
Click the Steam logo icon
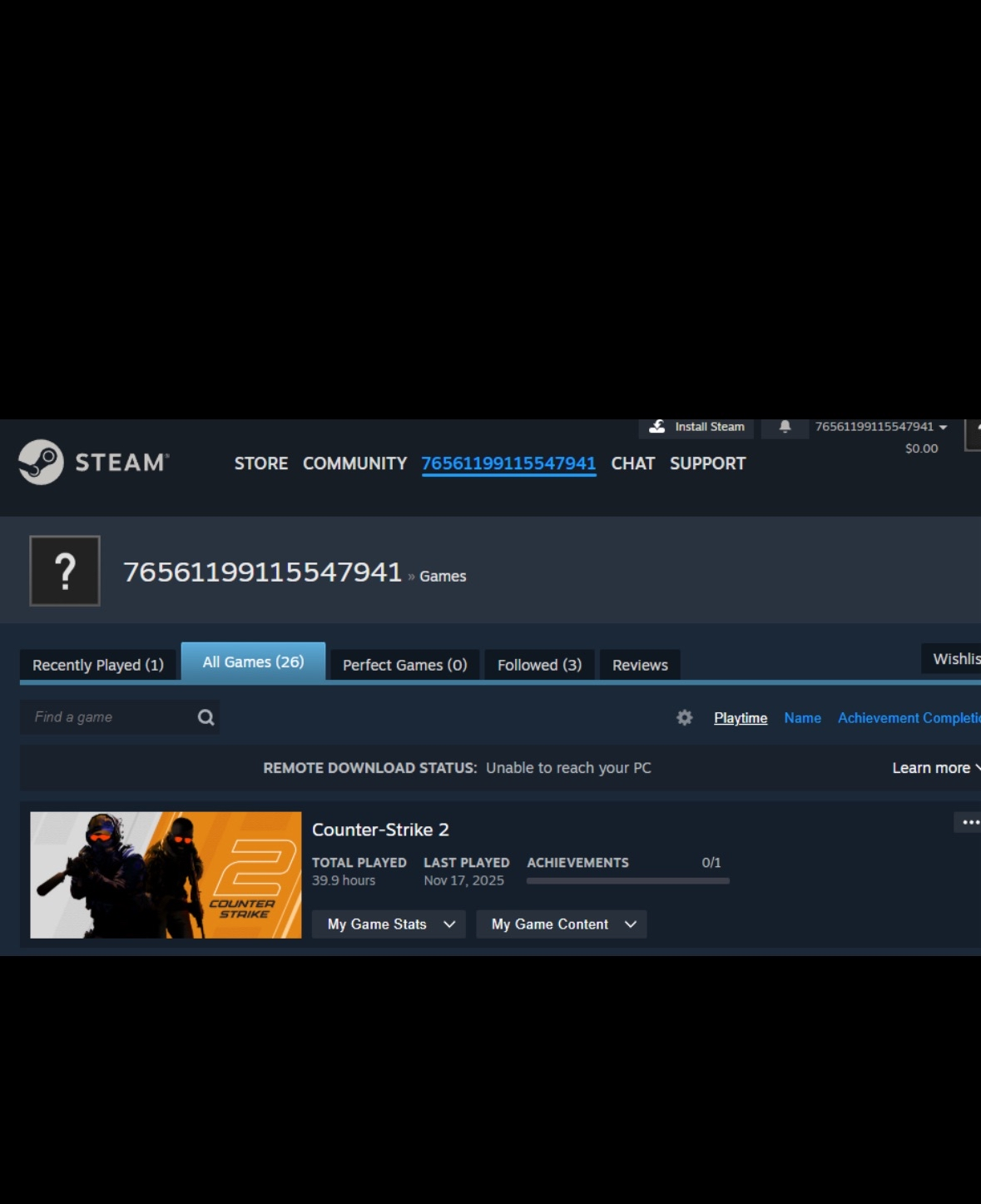[x=42, y=462]
